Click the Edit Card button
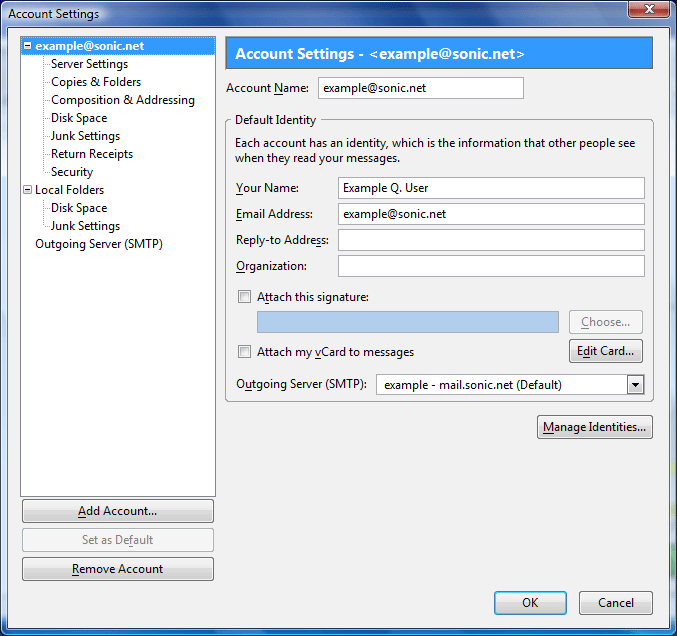 click(x=605, y=351)
